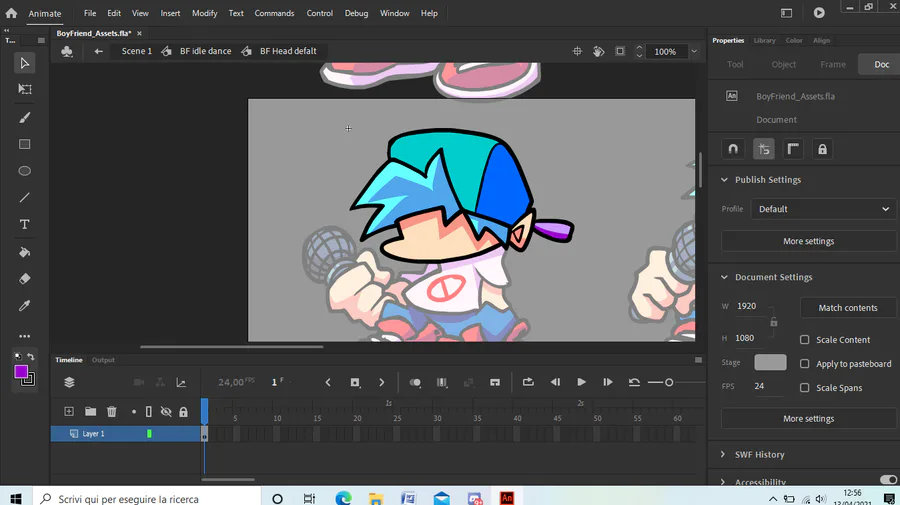Viewport: 900px width, 505px height.
Task: Click the rotation tool icon in edit bar
Action: [x=599, y=51]
